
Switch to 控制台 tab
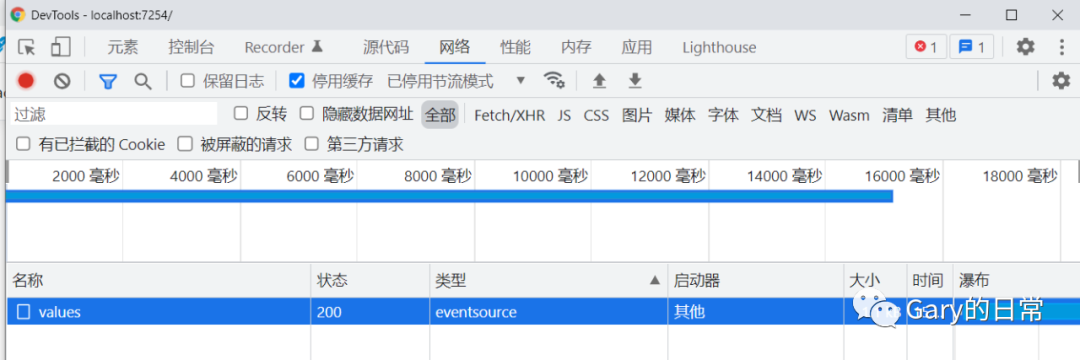click(191, 47)
